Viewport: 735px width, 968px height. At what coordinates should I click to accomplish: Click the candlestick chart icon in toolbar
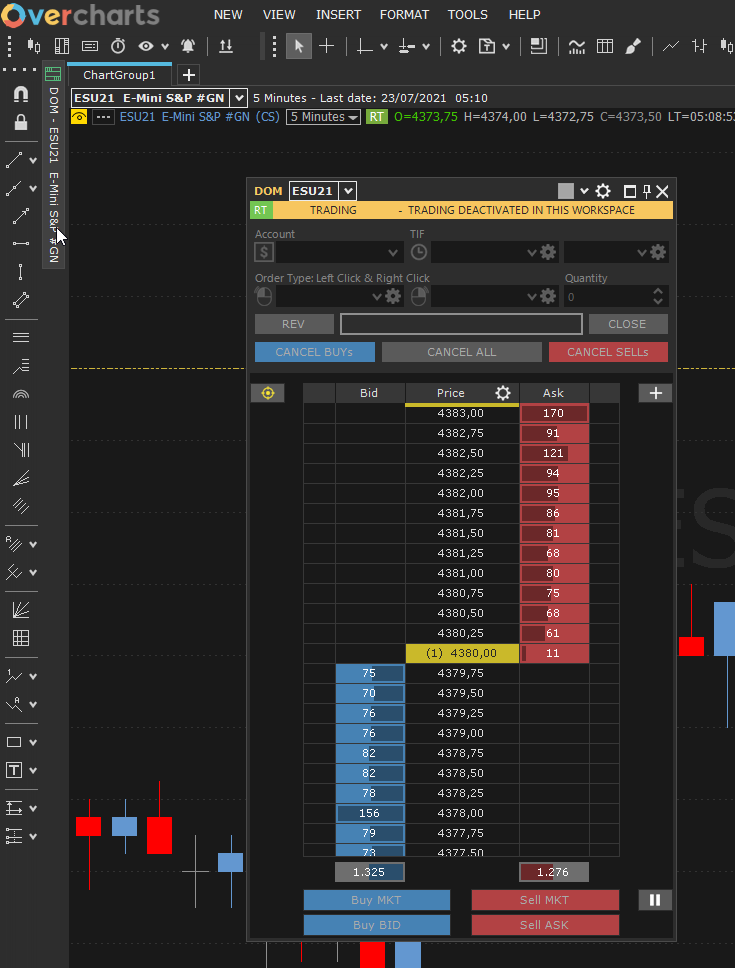[x=34, y=46]
